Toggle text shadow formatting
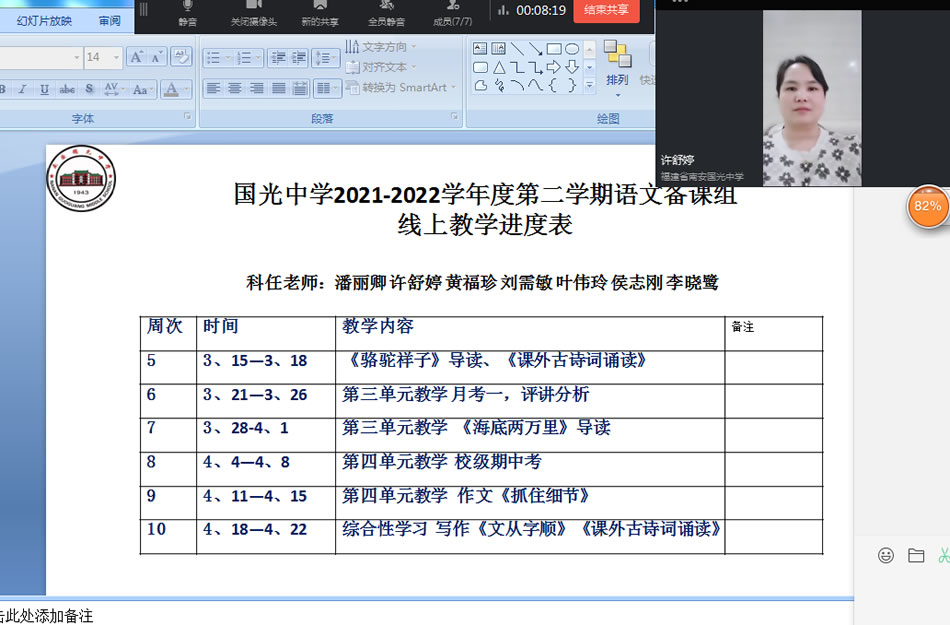The image size is (950, 625). click(89, 90)
